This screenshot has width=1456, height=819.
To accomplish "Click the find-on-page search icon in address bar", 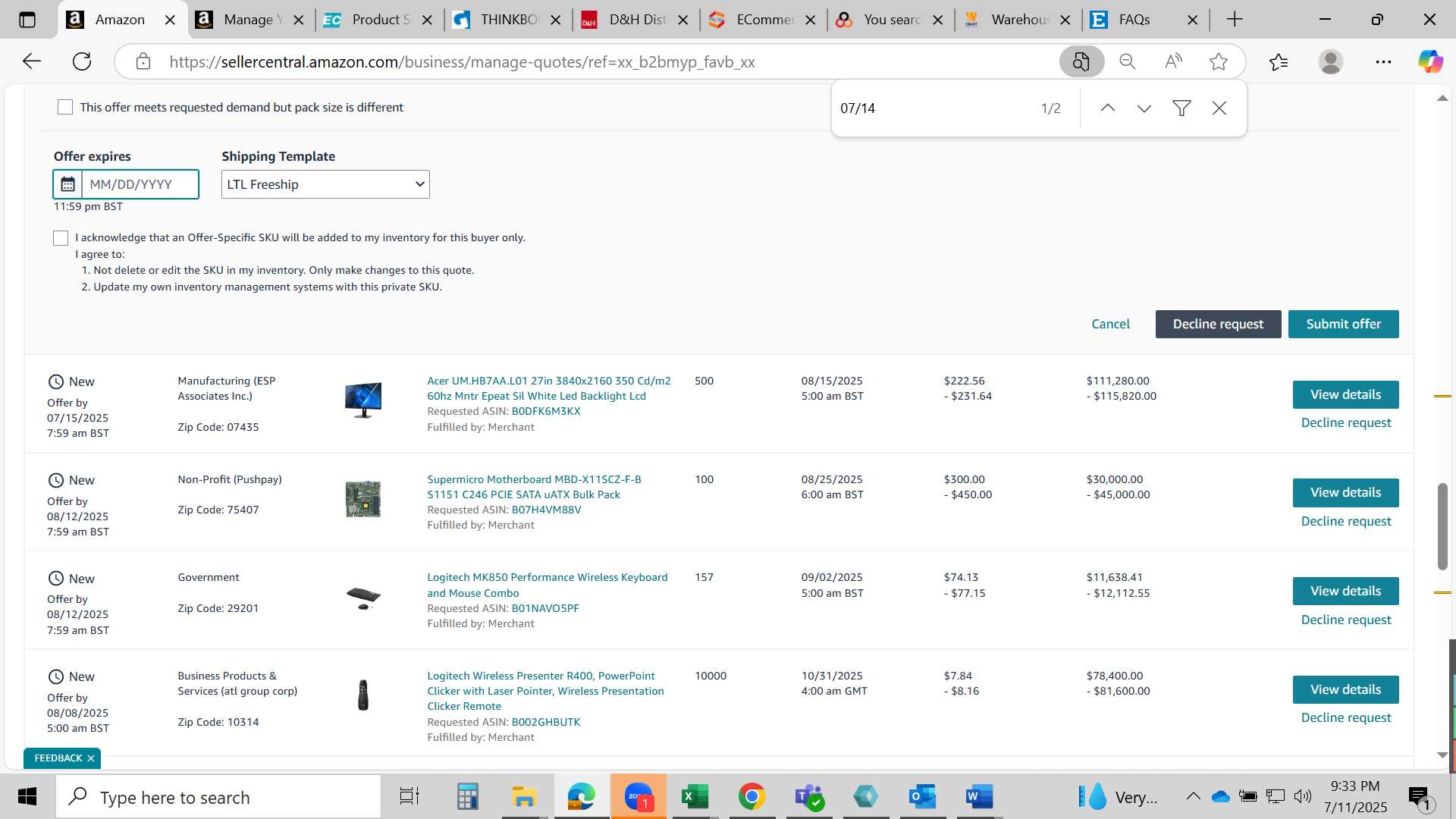I will (1081, 61).
